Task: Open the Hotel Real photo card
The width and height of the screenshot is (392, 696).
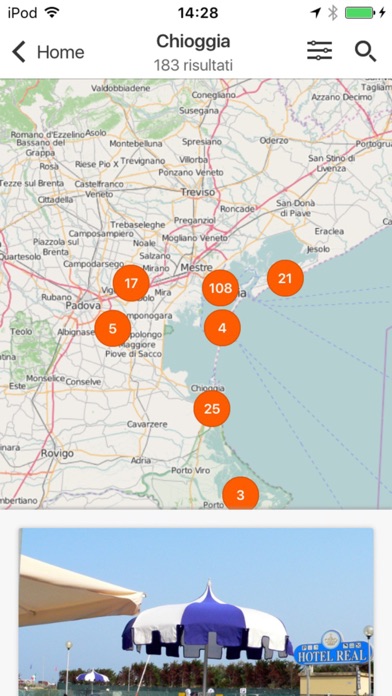Action: (x=196, y=612)
